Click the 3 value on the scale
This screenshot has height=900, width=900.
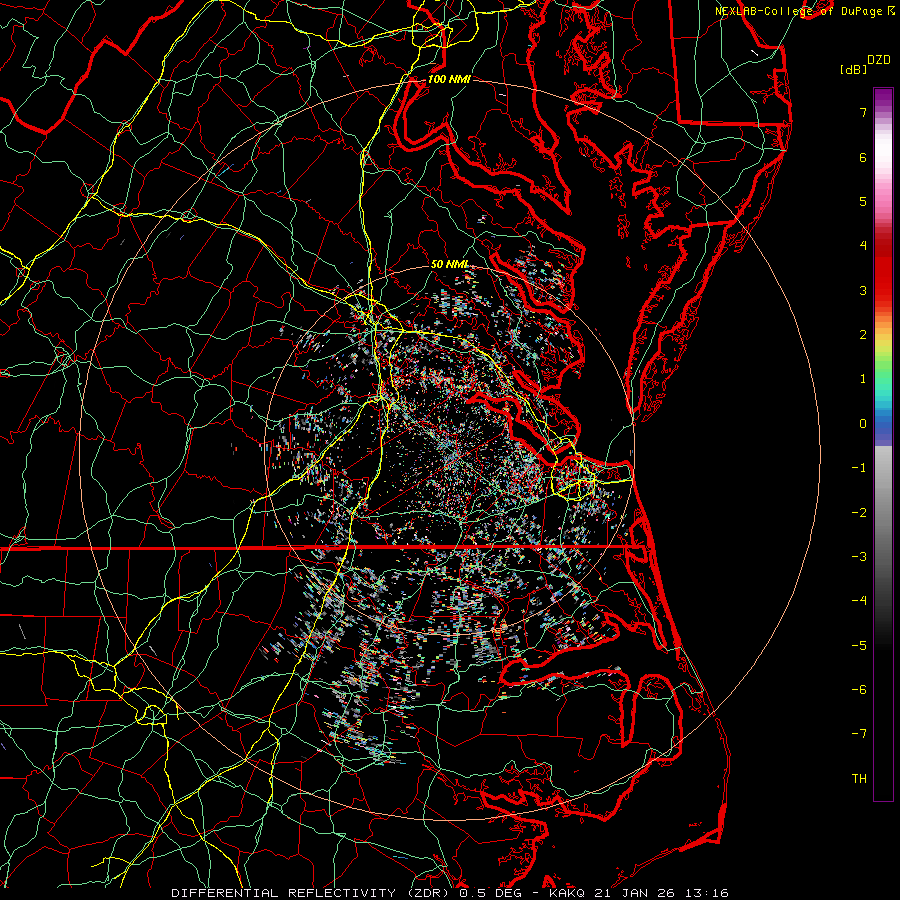[863, 290]
